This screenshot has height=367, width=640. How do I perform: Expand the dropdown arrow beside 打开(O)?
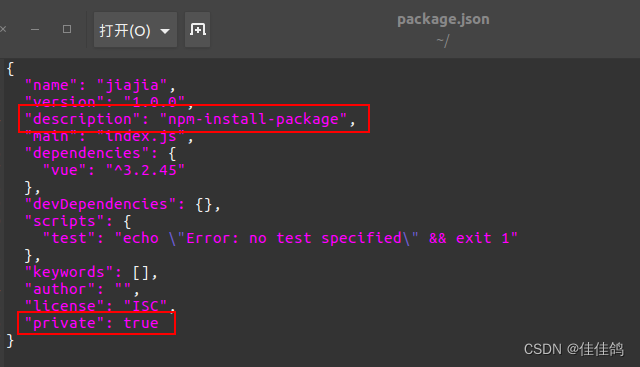165,31
